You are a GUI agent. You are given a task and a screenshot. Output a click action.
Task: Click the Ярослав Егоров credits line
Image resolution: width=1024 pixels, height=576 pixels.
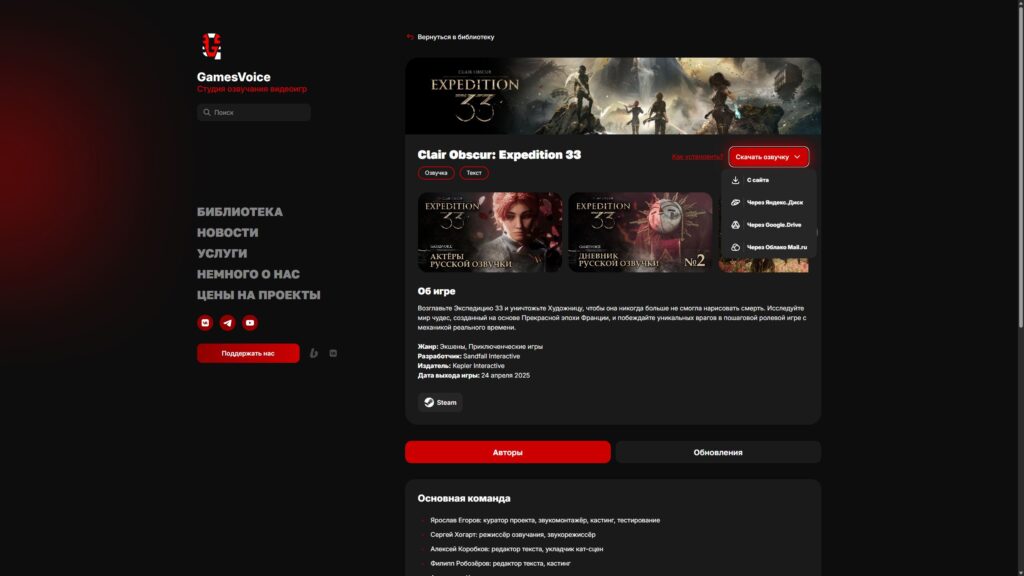[x=545, y=520]
